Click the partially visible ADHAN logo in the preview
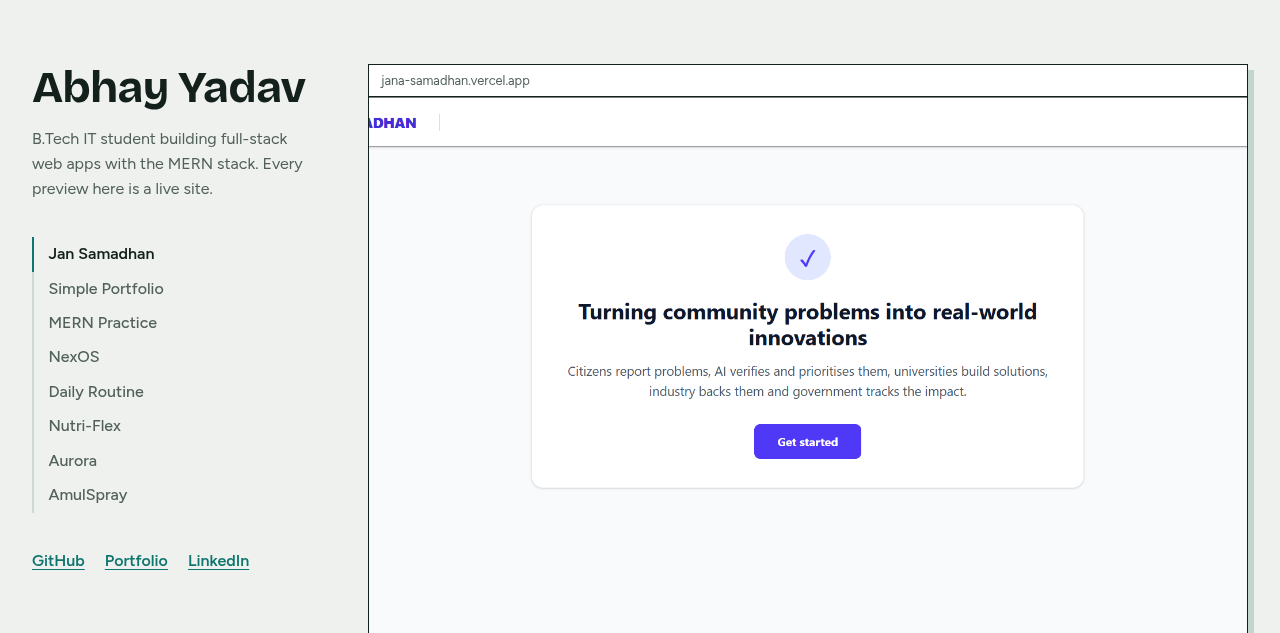 (x=392, y=123)
